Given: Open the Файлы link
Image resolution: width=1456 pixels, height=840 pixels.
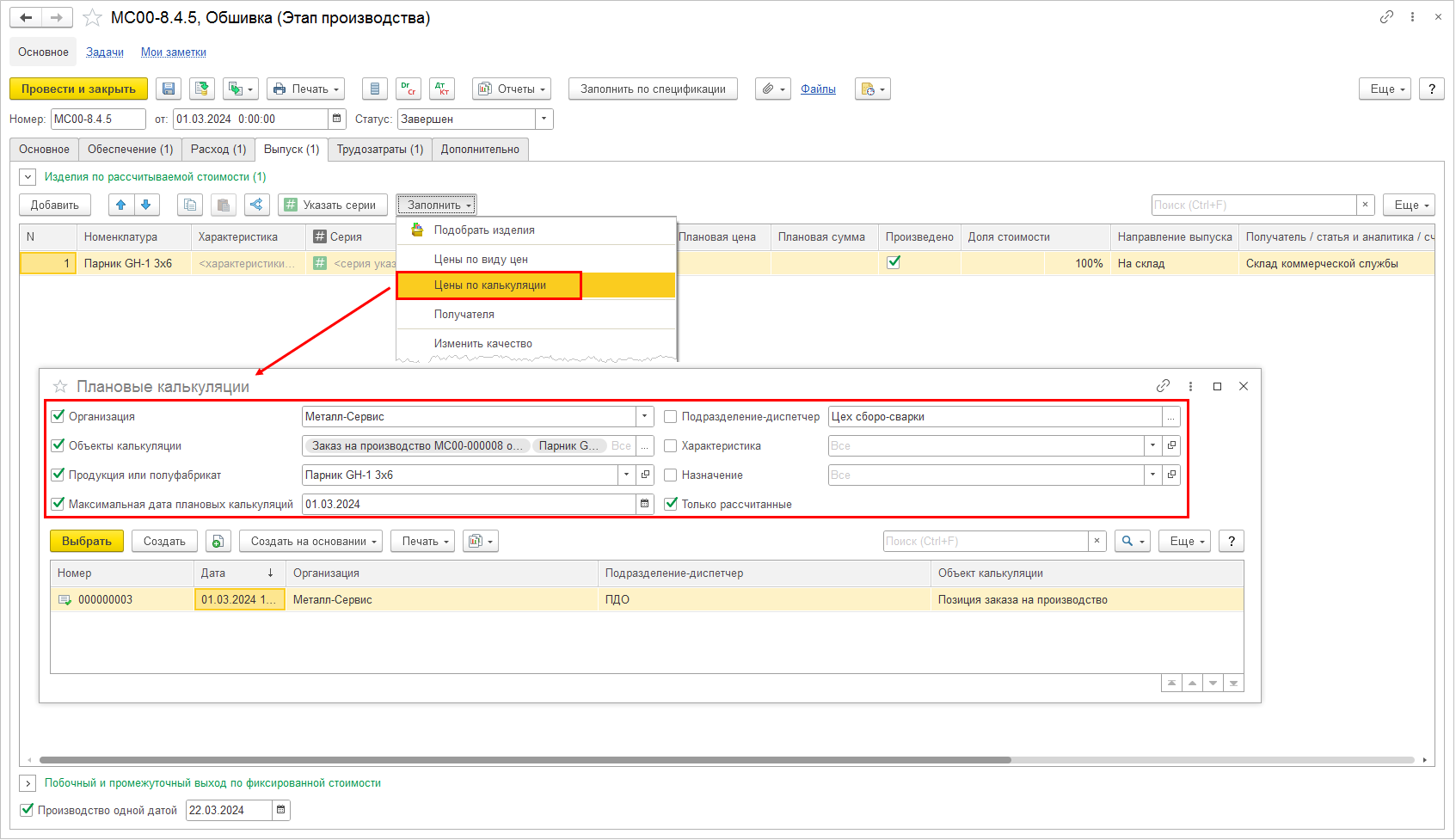Looking at the screenshot, I should pyautogui.click(x=818, y=89).
